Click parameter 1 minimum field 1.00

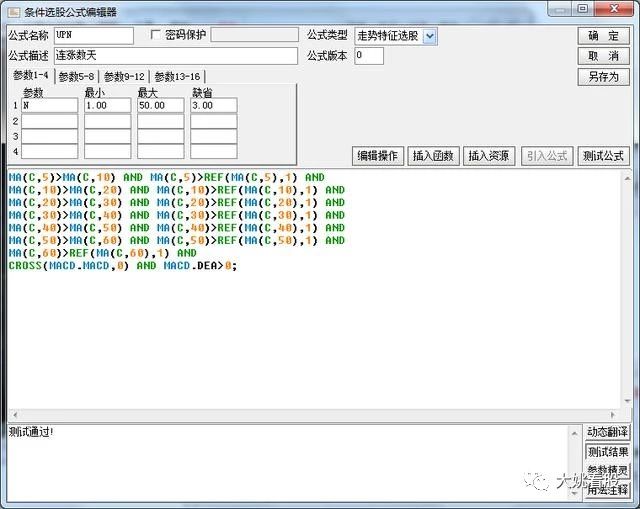click(108, 105)
